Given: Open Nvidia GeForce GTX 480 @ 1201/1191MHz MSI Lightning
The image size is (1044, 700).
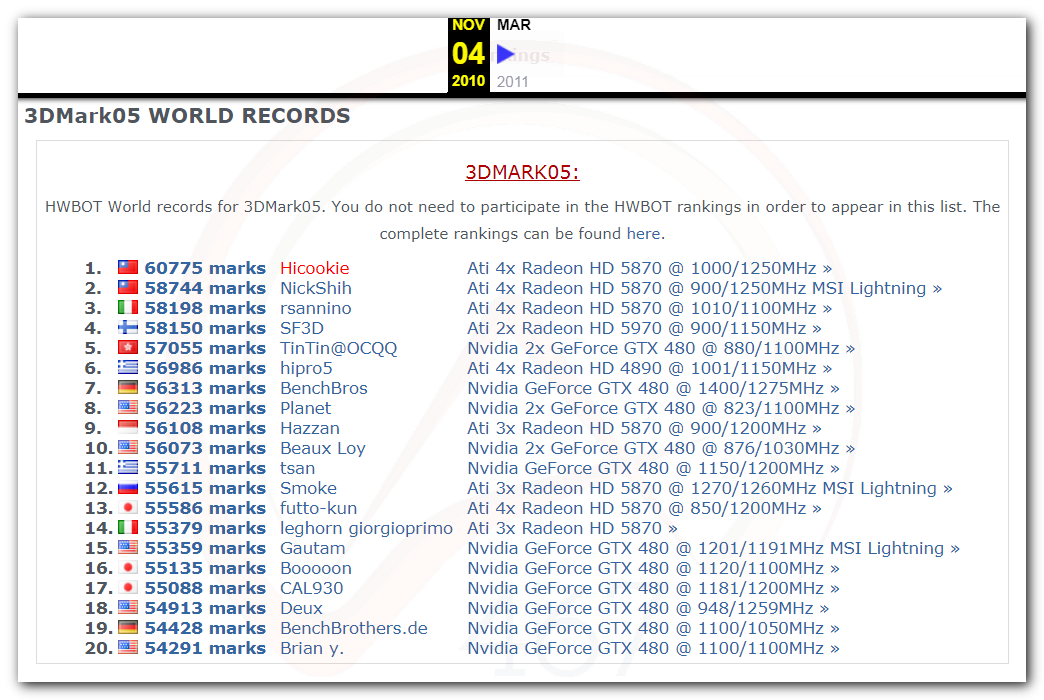Looking at the screenshot, I should point(713,548).
